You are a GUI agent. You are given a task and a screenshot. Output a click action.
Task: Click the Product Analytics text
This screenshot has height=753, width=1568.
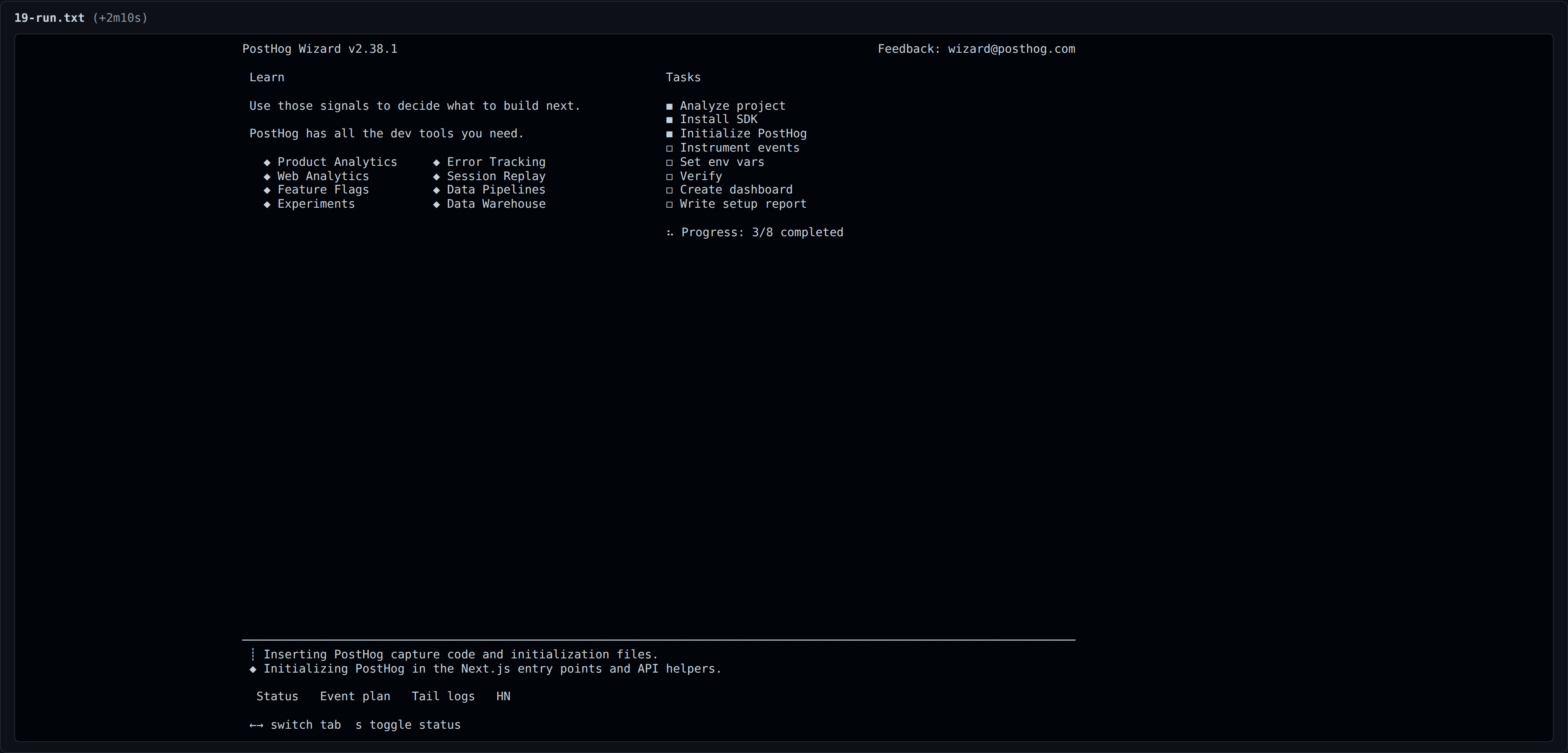(337, 162)
